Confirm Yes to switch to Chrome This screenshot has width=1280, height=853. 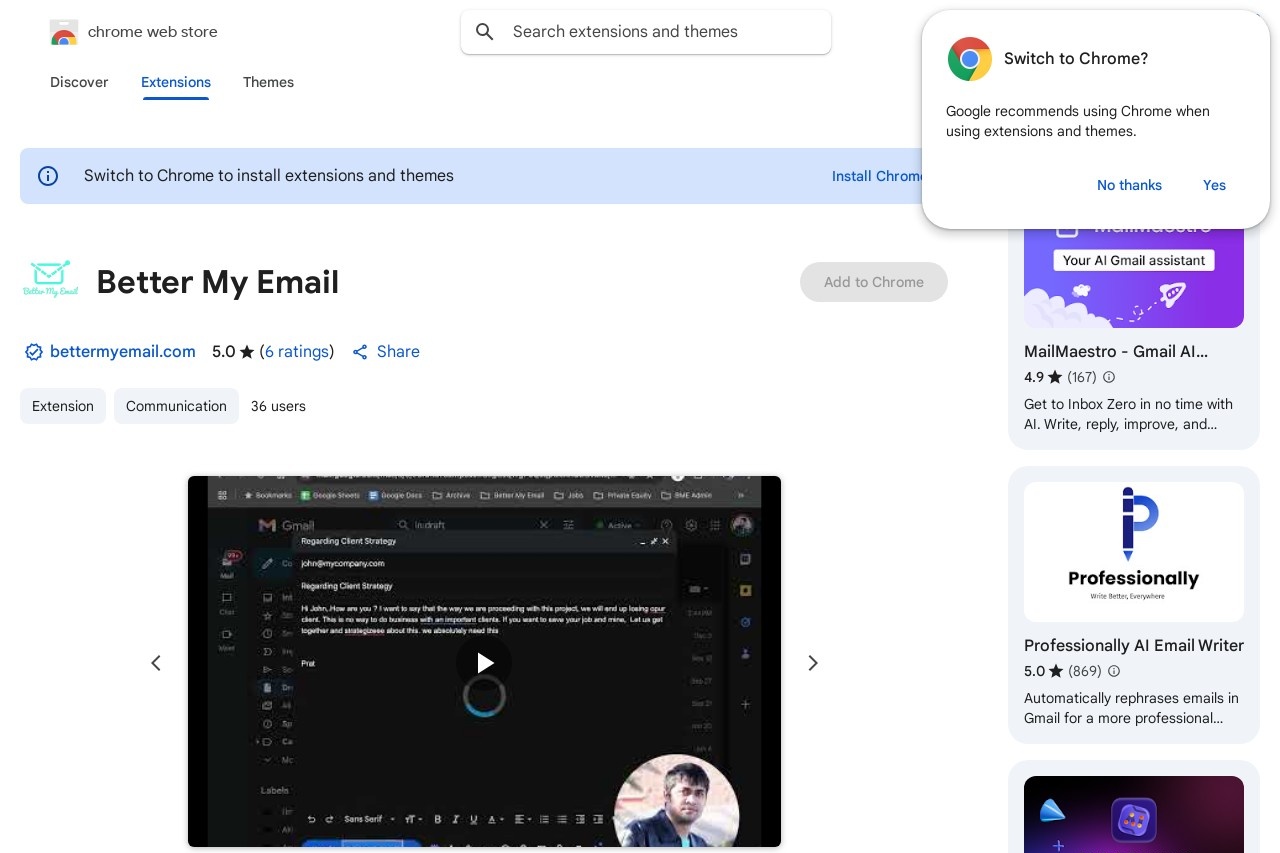[x=1214, y=185]
